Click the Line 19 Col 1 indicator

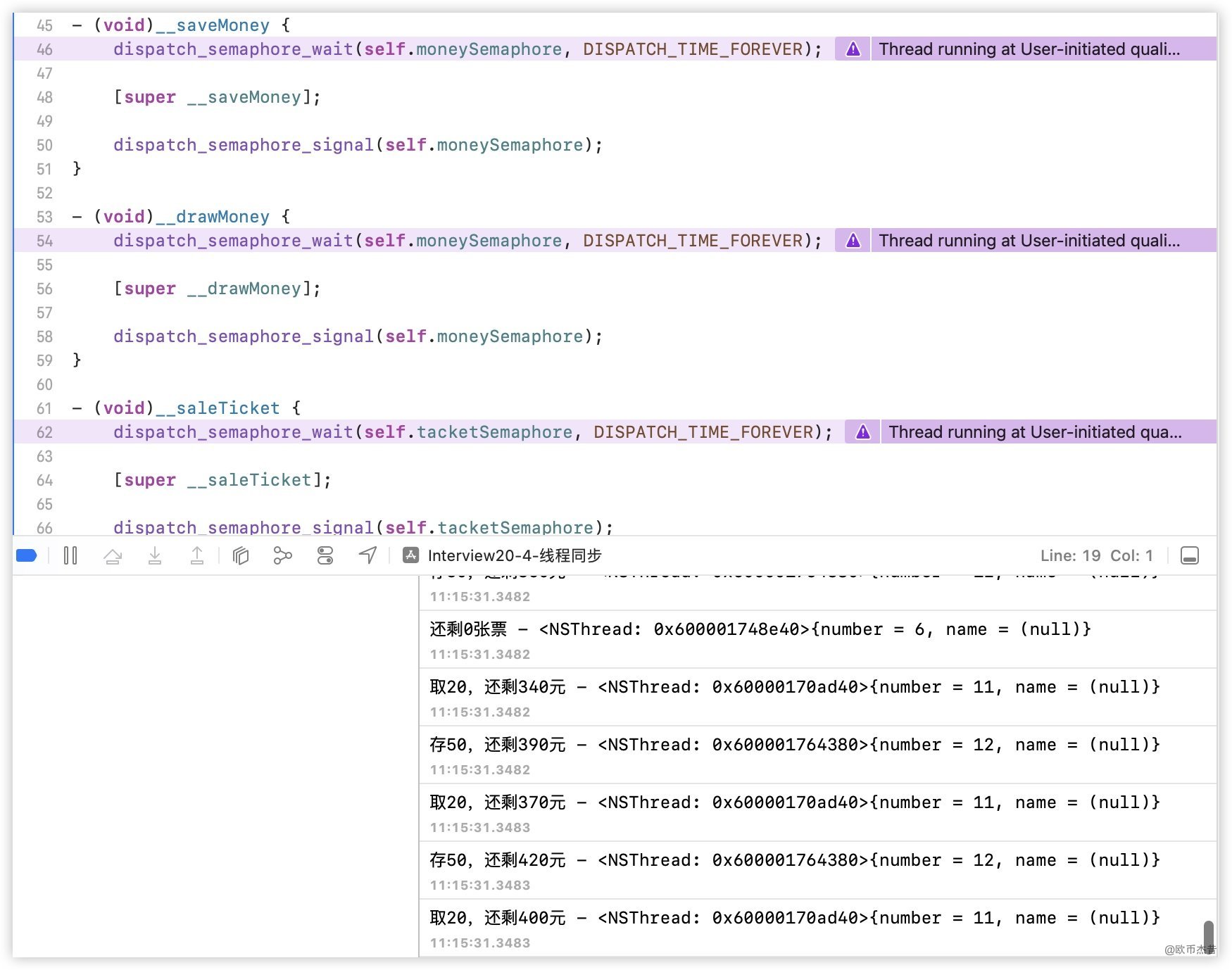1096,556
